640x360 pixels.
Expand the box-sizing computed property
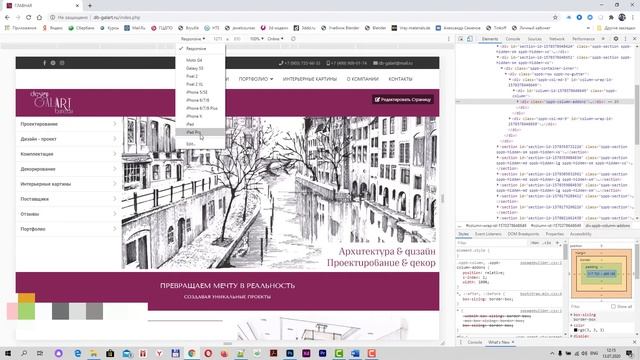(x=571, y=315)
